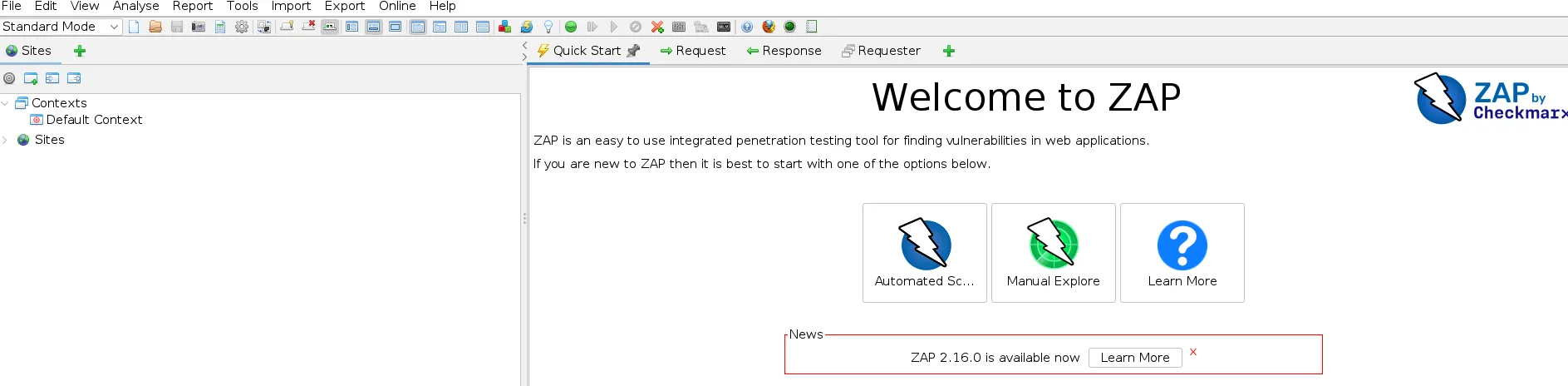Toggle the Show Tab Names icon
The width and height of the screenshot is (1568, 386).
[330, 27]
